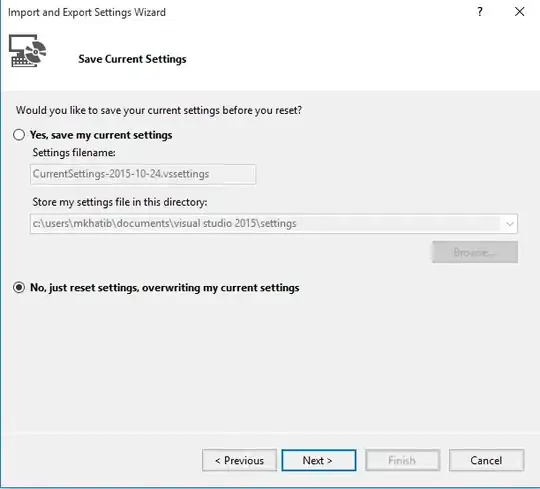Click the "Settings filename:" label
Image resolution: width=540 pixels, height=489 pixels.
[74, 153]
